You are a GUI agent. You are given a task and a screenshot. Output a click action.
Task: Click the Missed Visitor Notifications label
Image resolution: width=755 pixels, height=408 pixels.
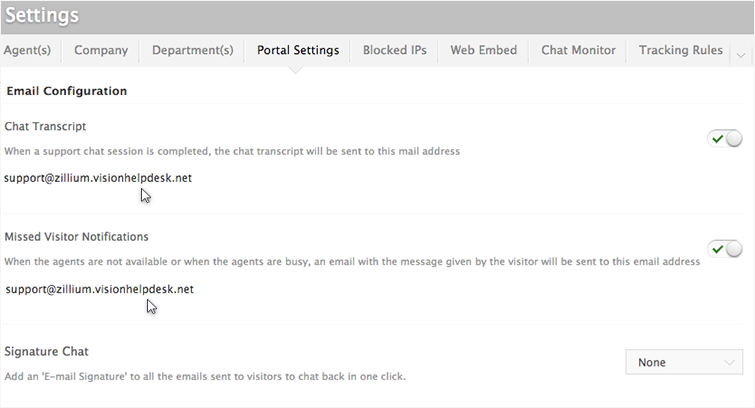tap(77, 237)
